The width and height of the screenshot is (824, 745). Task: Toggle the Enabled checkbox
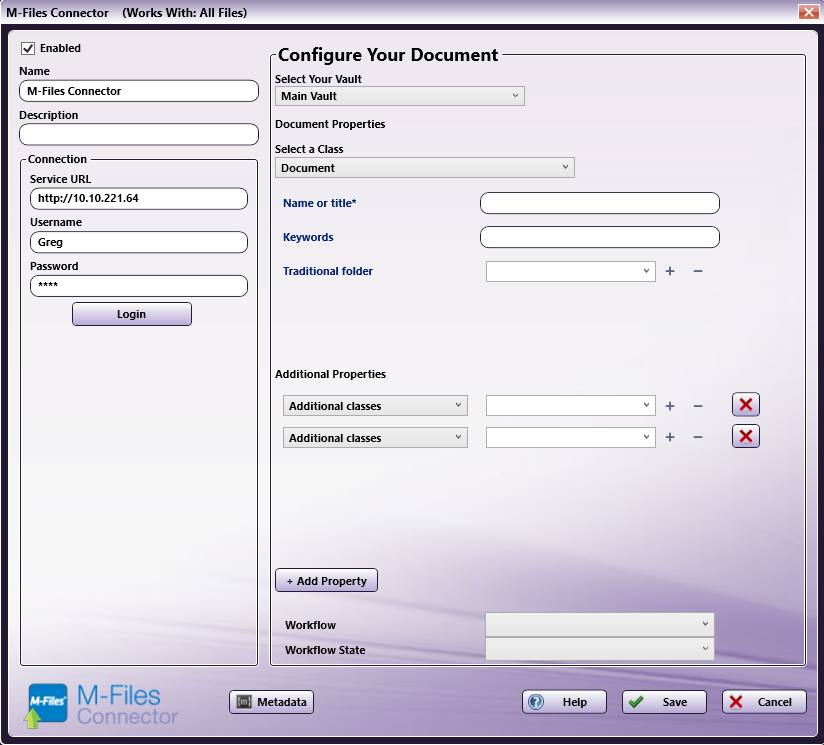[28, 48]
